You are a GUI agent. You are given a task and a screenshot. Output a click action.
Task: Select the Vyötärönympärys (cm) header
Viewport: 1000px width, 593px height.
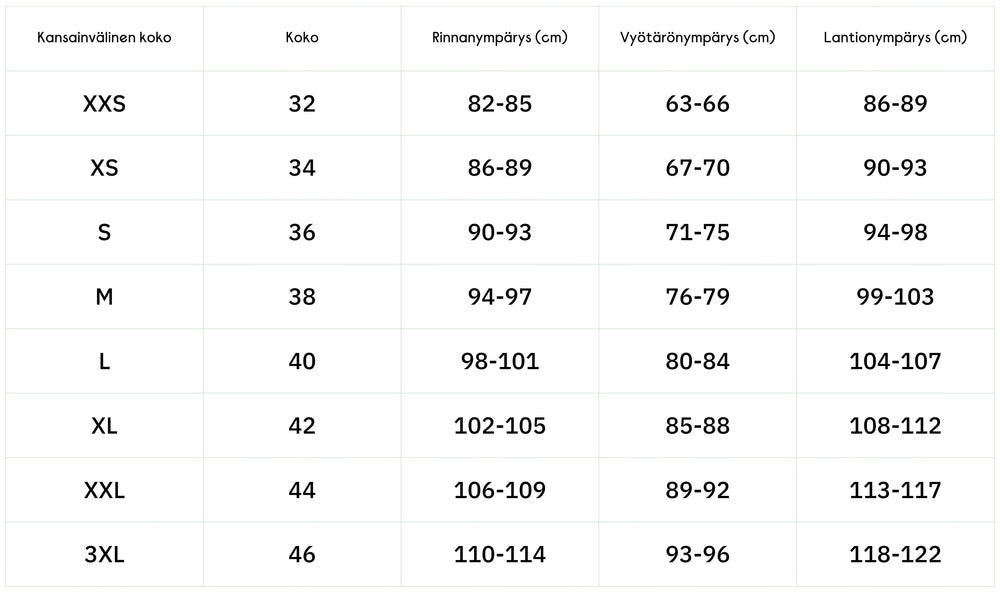point(698,38)
